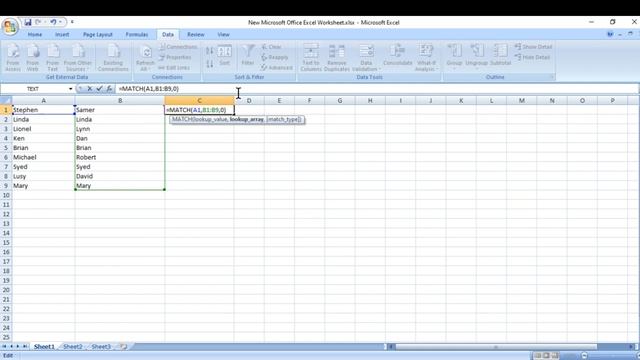The width and height of the screenshot is (640, 360).
Task: Switch to the Review tab
Action: [x=196, y=35]
